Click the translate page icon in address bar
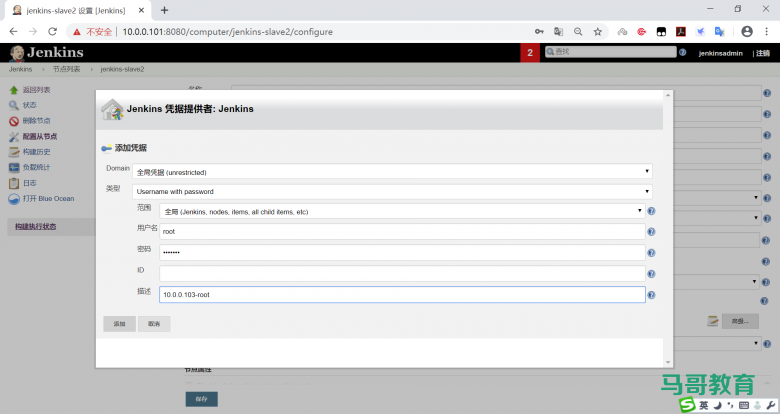The width and height of the screenshot is (780, 414). tap(559, 32)
